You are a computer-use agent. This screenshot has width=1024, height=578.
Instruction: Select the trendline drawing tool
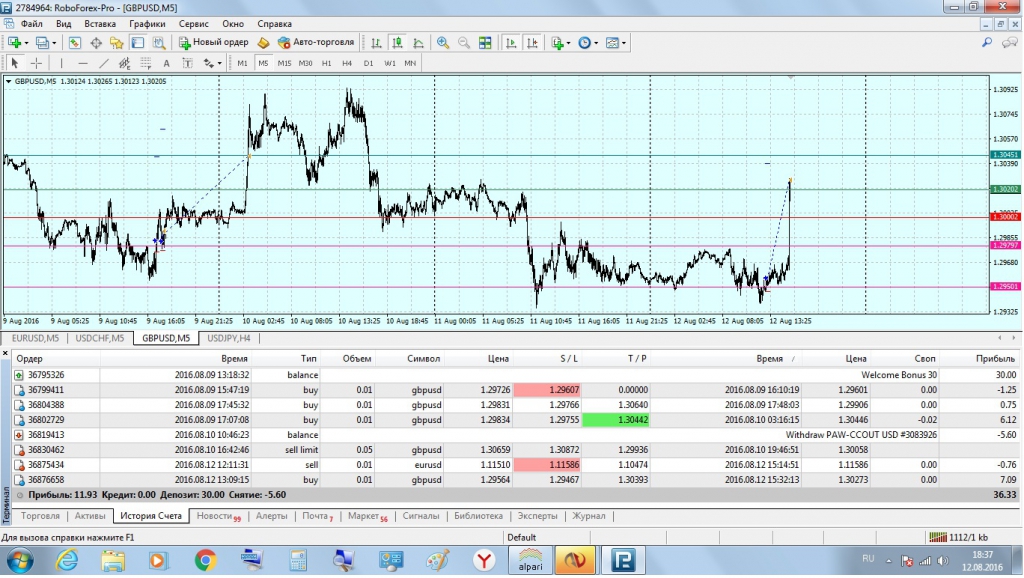click(104, 63)
